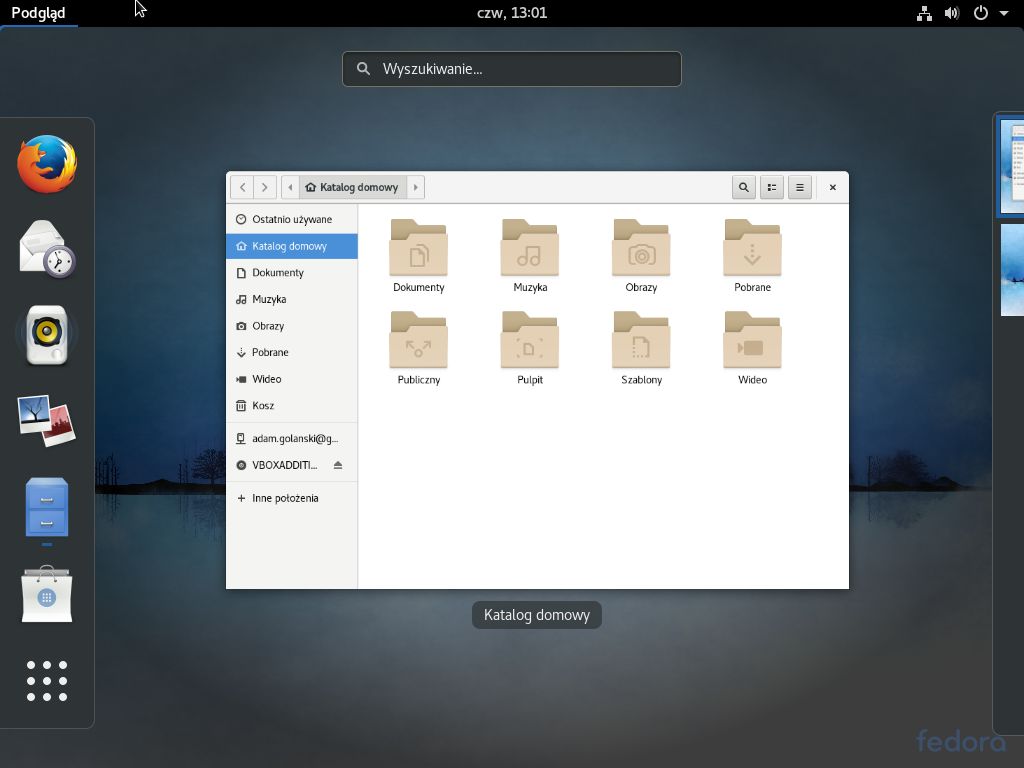The image size is (1024, 768).
Task: Open the Software store from the dock
Action: 46,594
